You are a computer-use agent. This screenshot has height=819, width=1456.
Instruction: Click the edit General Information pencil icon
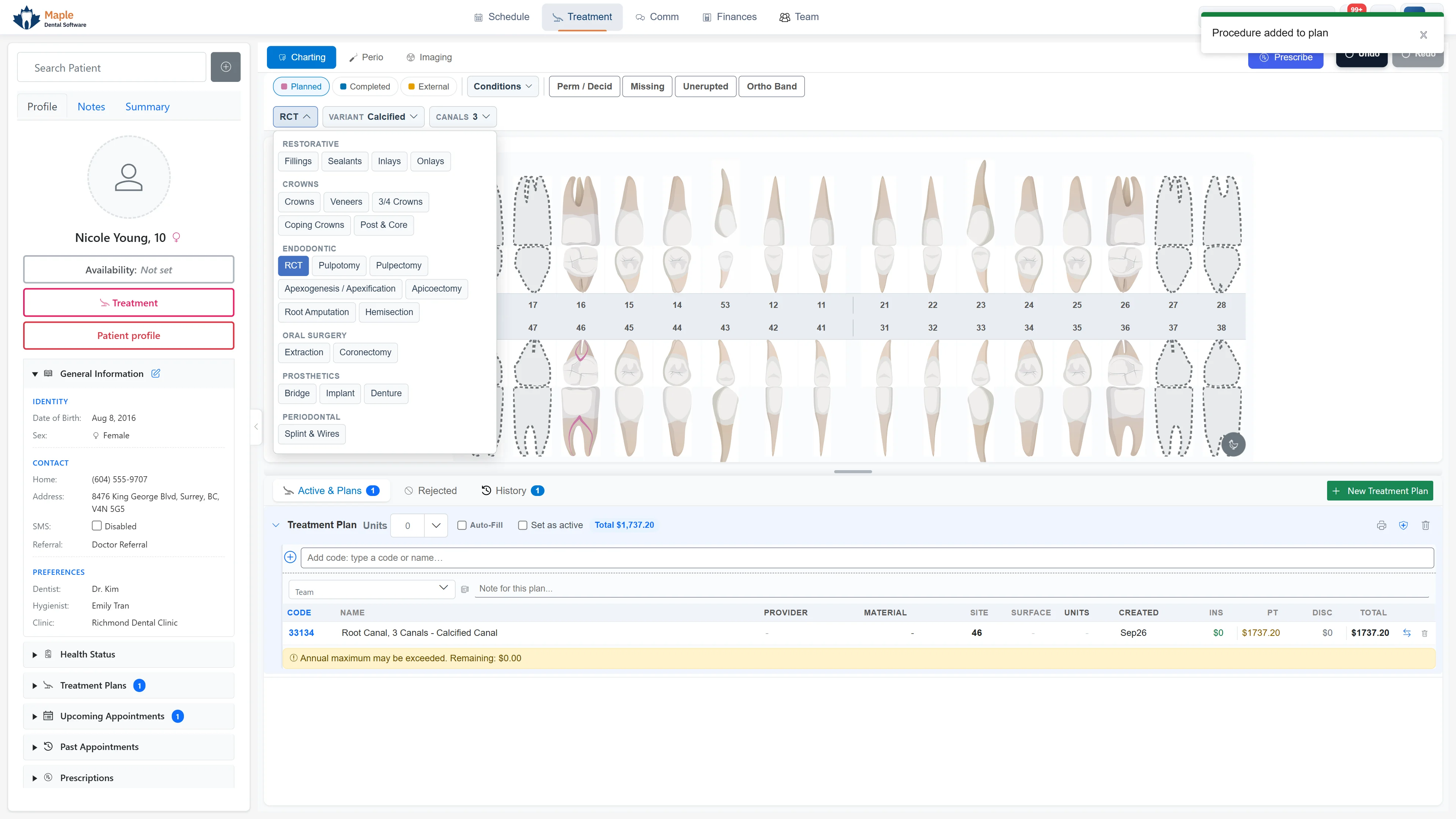[x=156, y=373]
